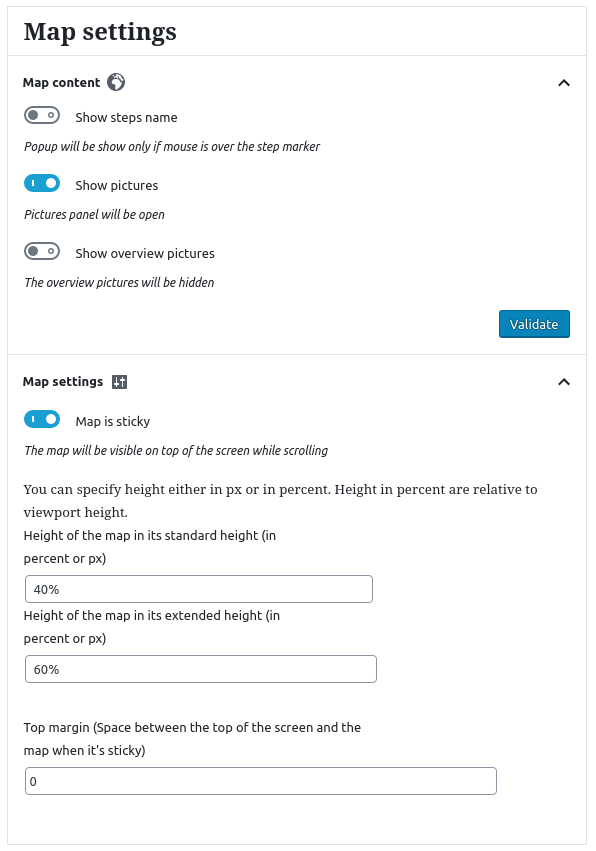Collapse the Map content section chevron
Viewport: 596px width, 851px height.
564,83
